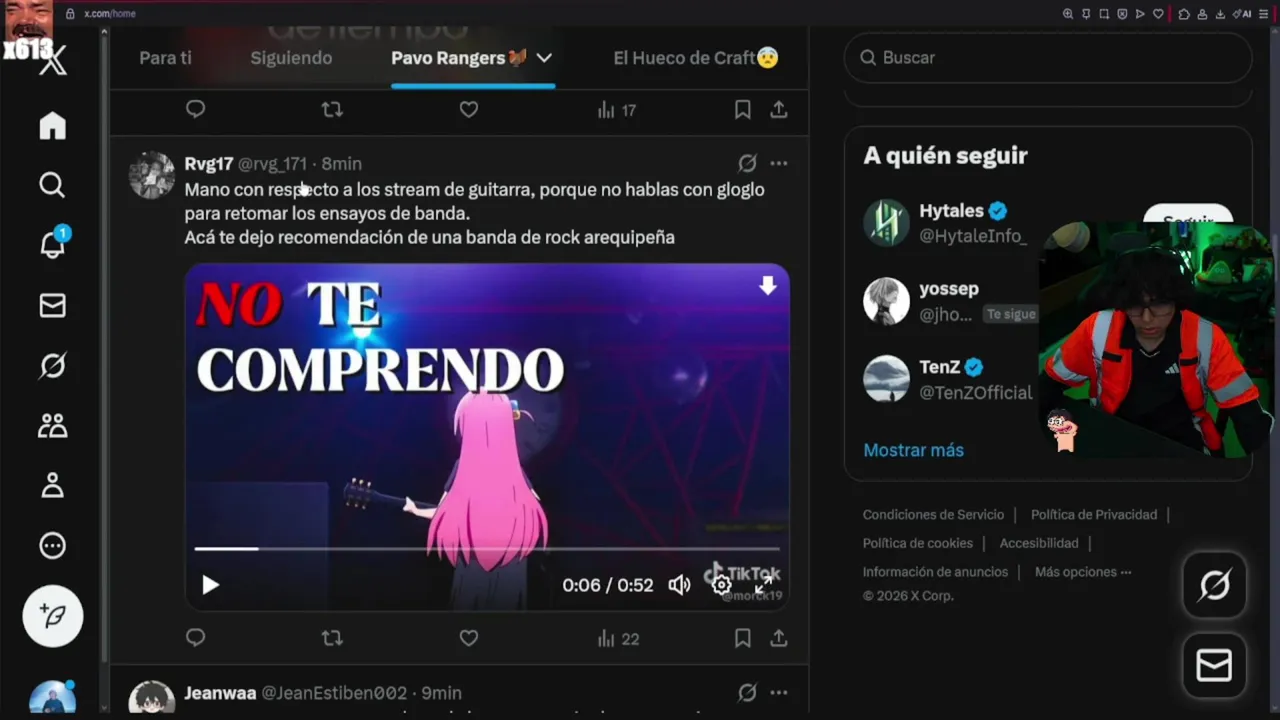Mute the video volume

pyautogui.click(x=679, y=585)
